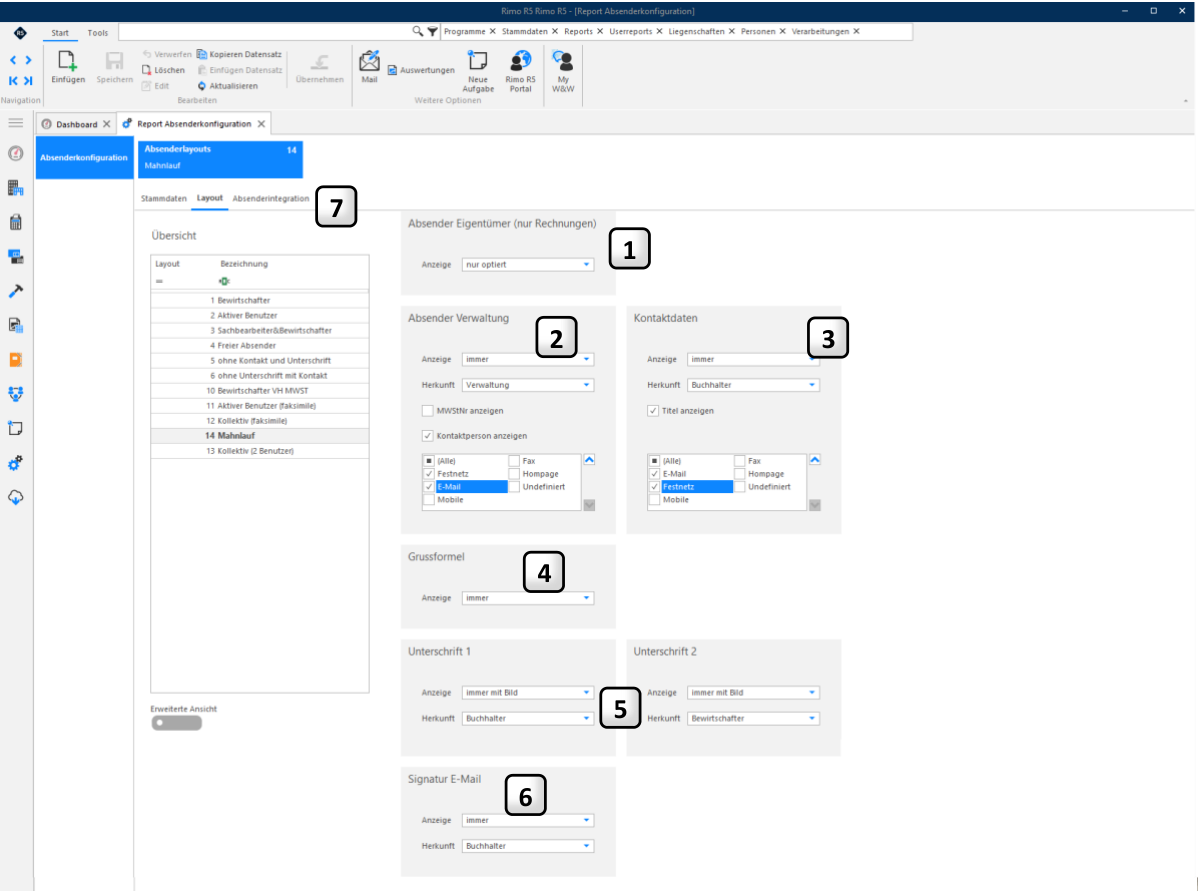Viewport: 1200px width, 893px height.
Task: Click the Einfügen new record icon
Action: coord(68,60)
